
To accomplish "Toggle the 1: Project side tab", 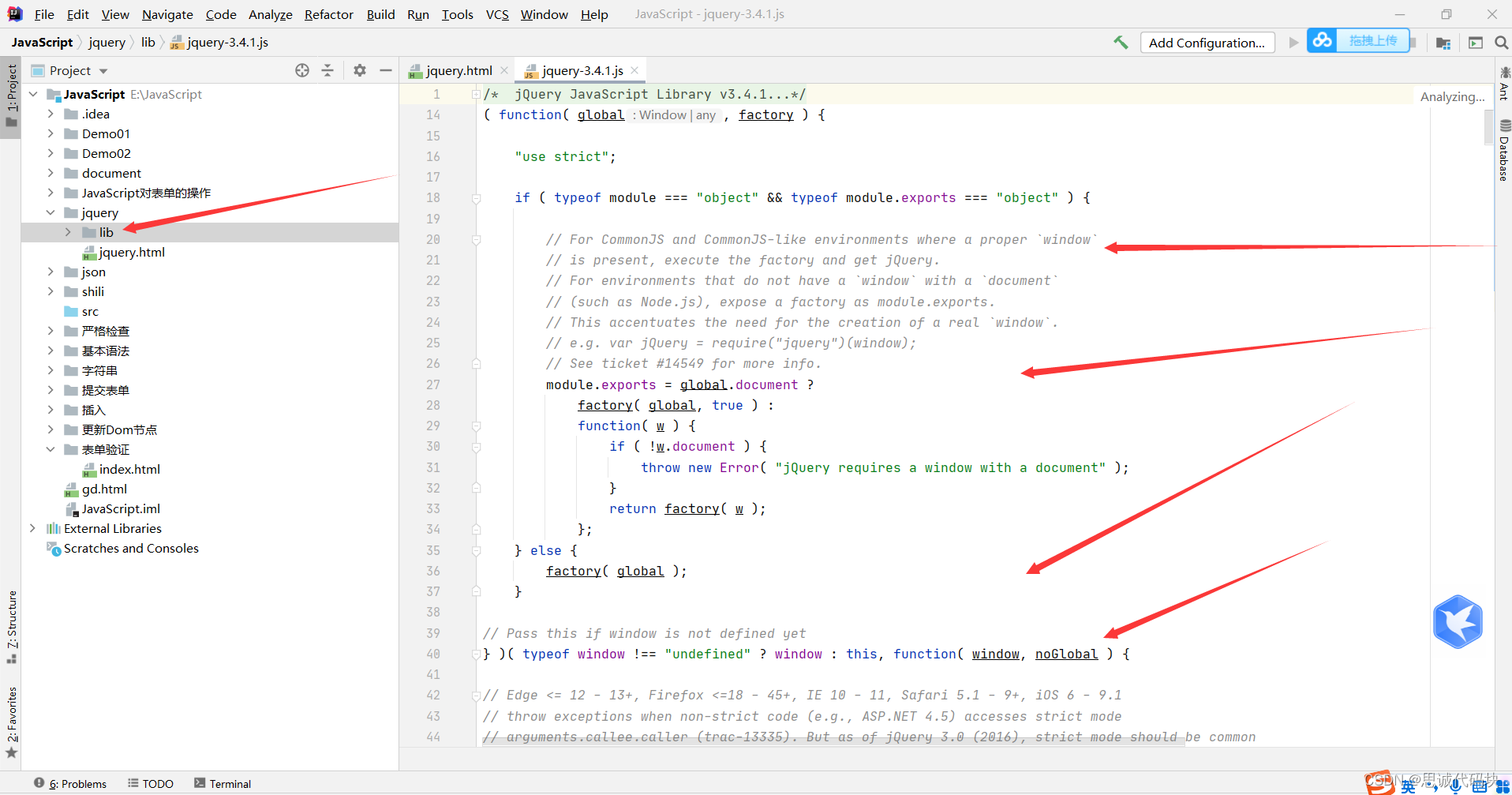I will click(x=11, y=96).
